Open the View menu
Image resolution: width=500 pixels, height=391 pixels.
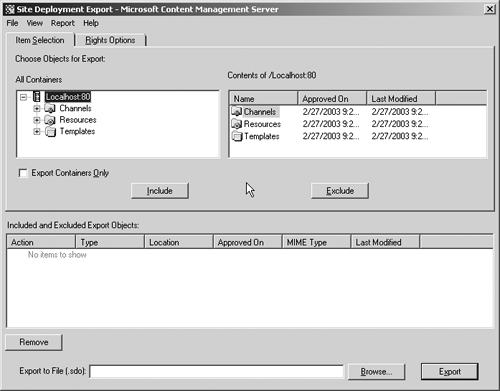coord(35,23)
